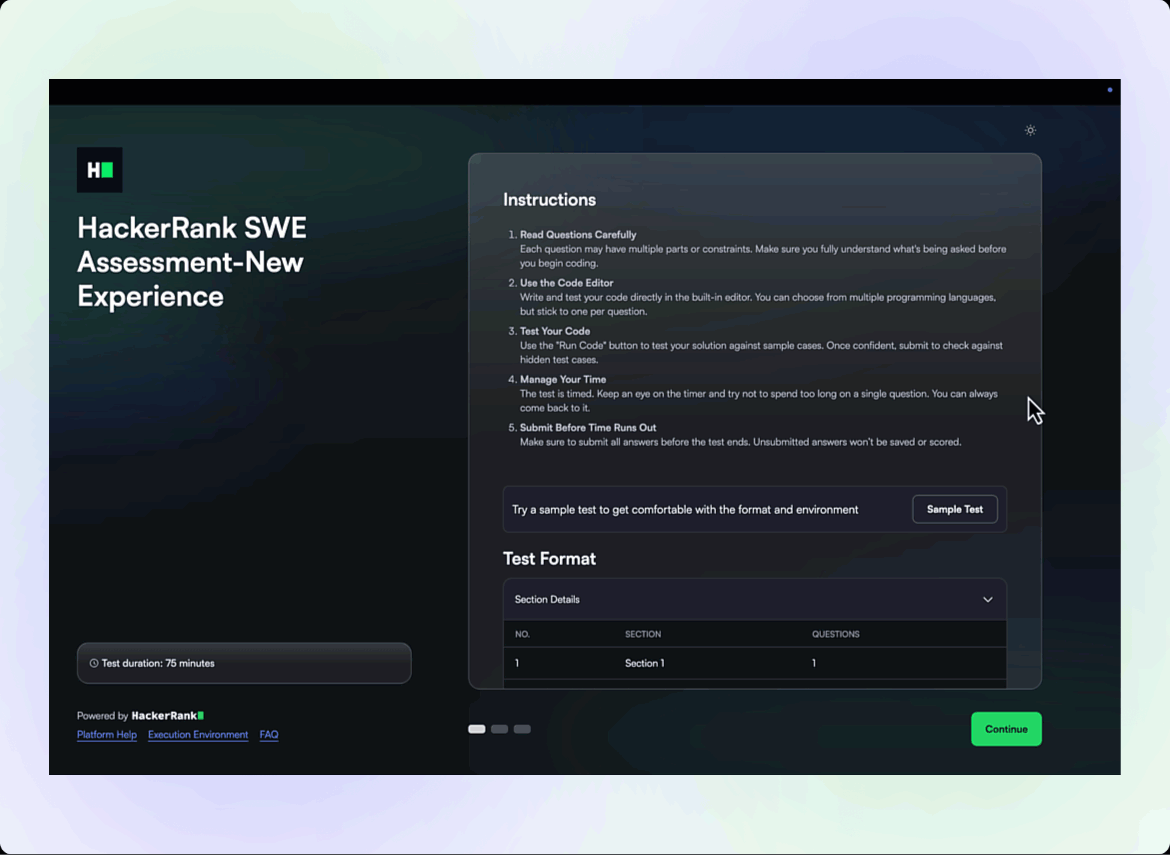Toggle light theme with sun icon
The width and height of the screenshot is (1170, 855).
[x=1030, y=131]
